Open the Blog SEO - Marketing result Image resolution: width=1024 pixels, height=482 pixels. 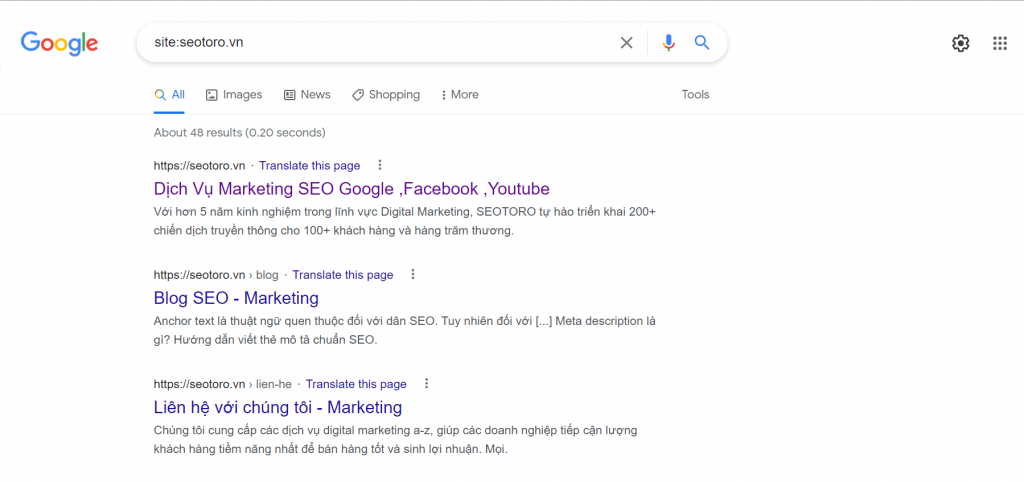point(236,298)
